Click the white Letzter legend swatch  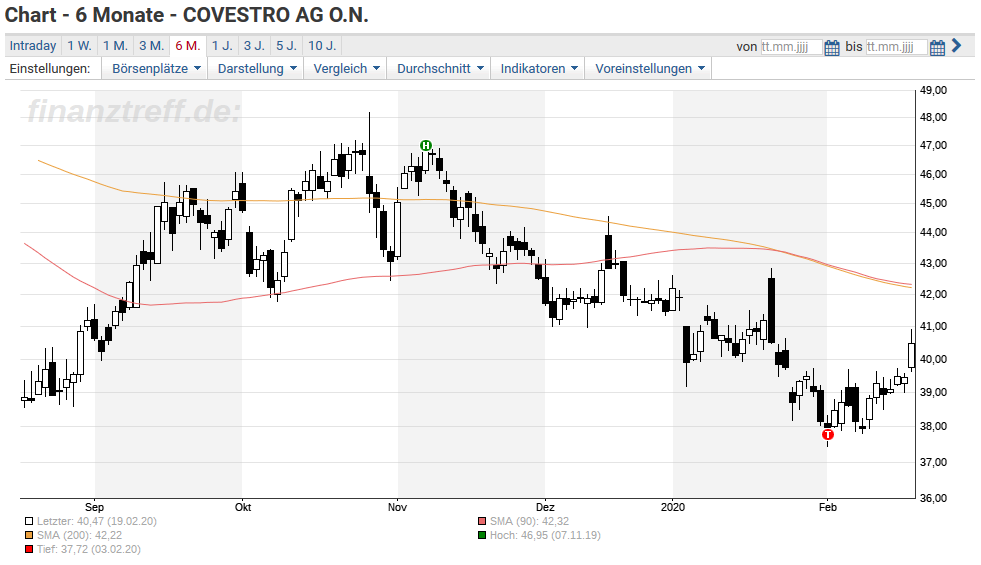point(29,521)
